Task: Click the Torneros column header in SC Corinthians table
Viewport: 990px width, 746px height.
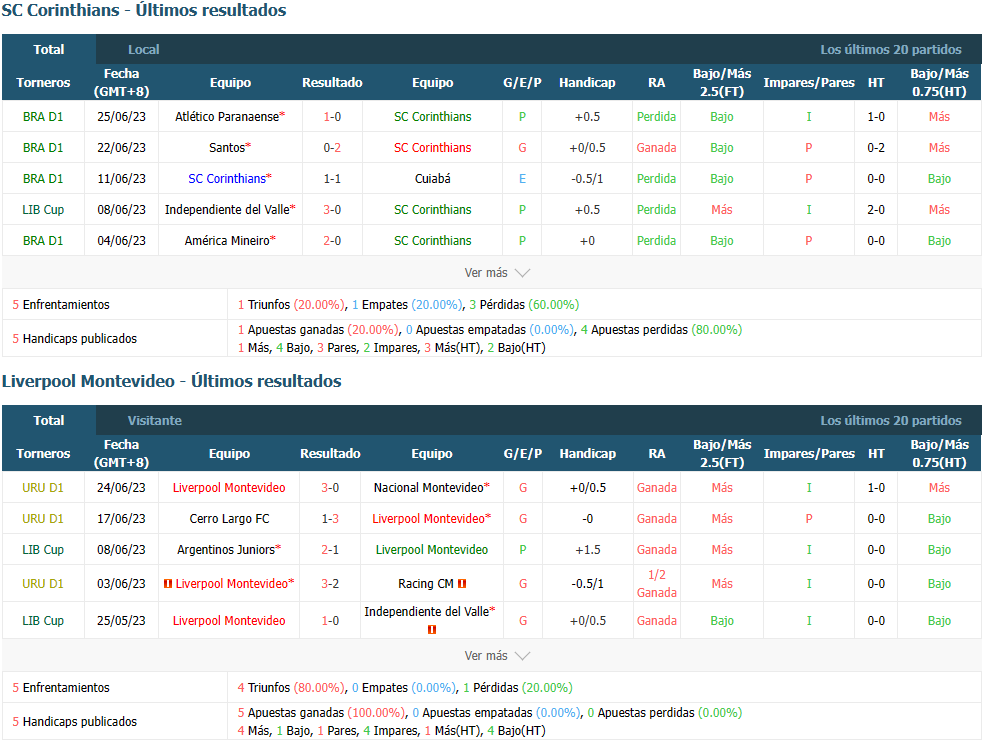Action: 43,83
